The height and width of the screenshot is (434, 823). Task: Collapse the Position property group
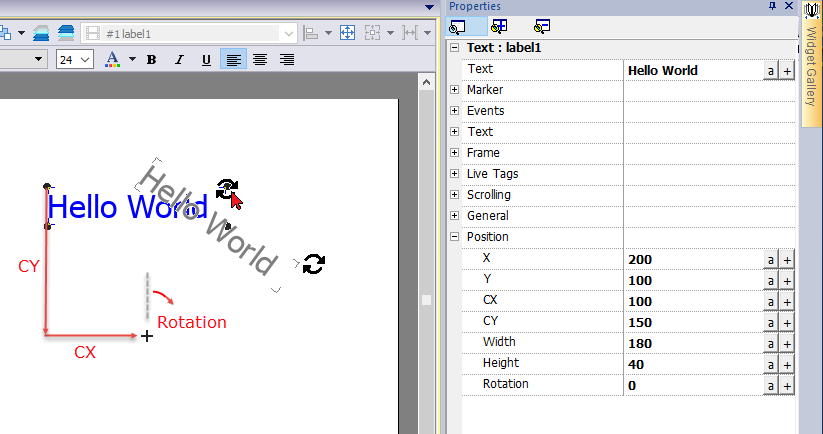[x=455, y=237]
